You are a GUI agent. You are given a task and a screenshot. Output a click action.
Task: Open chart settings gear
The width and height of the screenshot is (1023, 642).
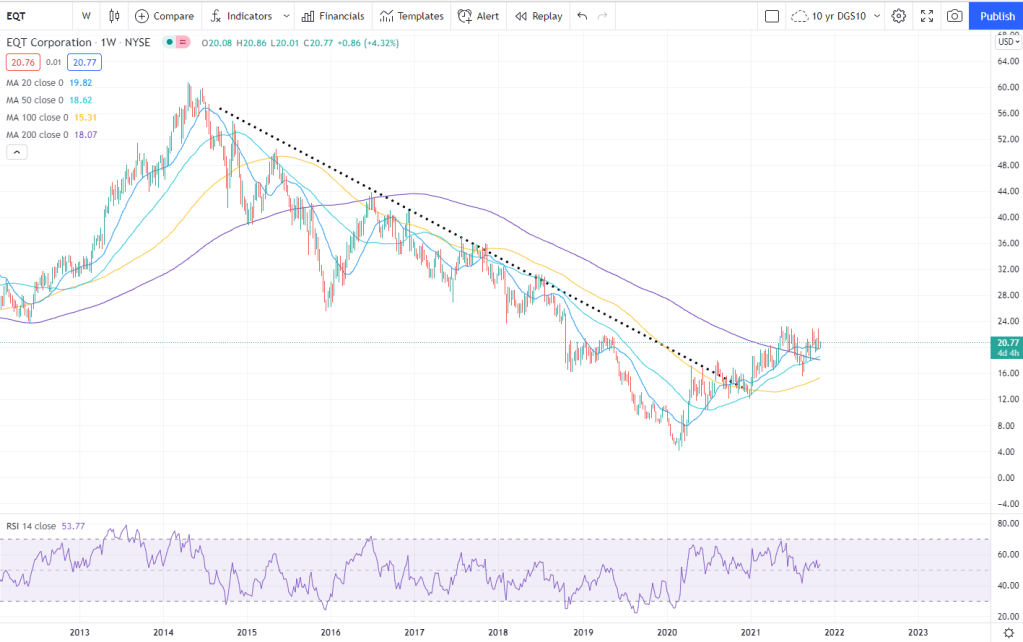pos(898,16)
